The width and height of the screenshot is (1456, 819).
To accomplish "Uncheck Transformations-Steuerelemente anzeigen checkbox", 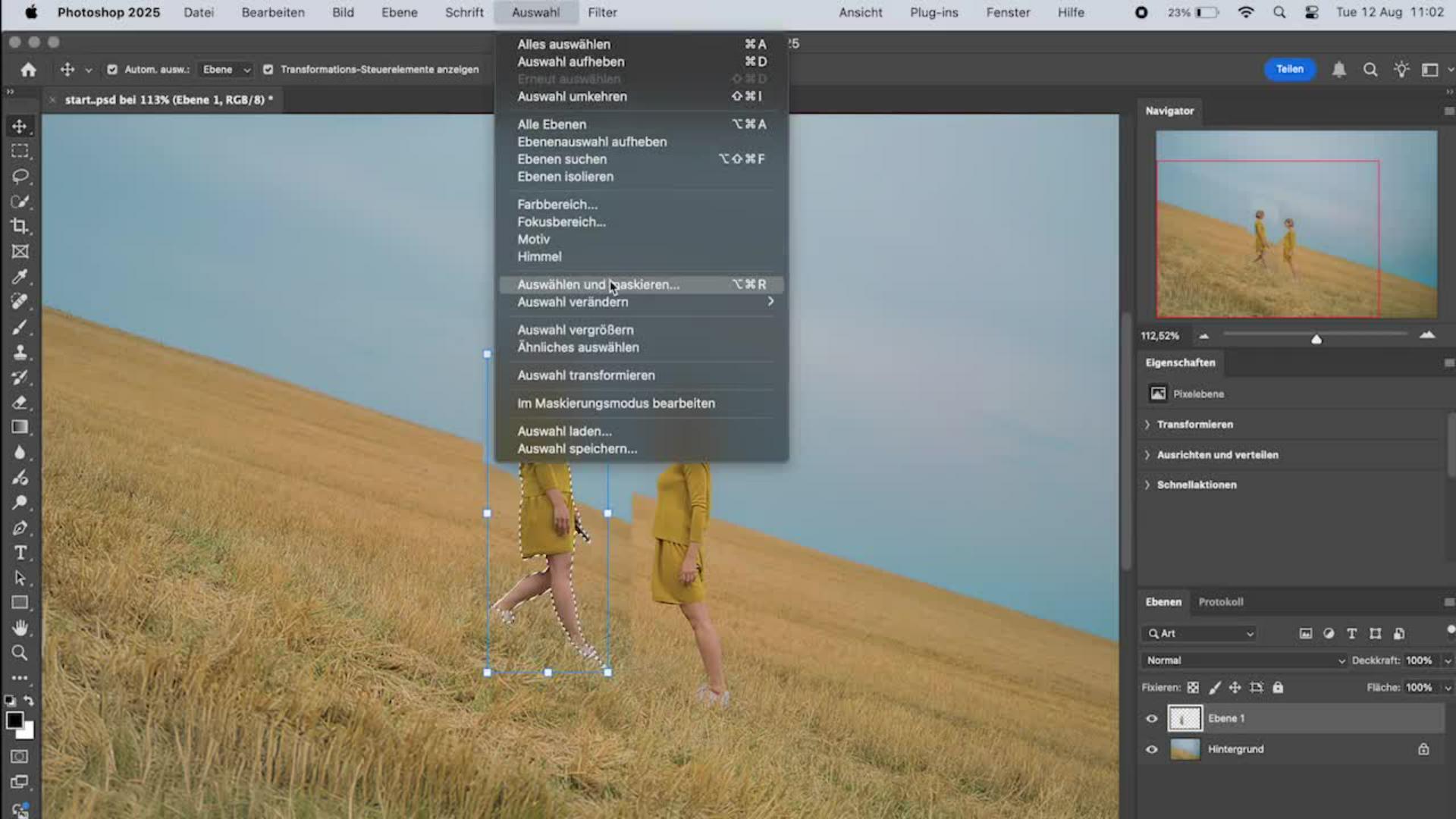I will [268, 69].
